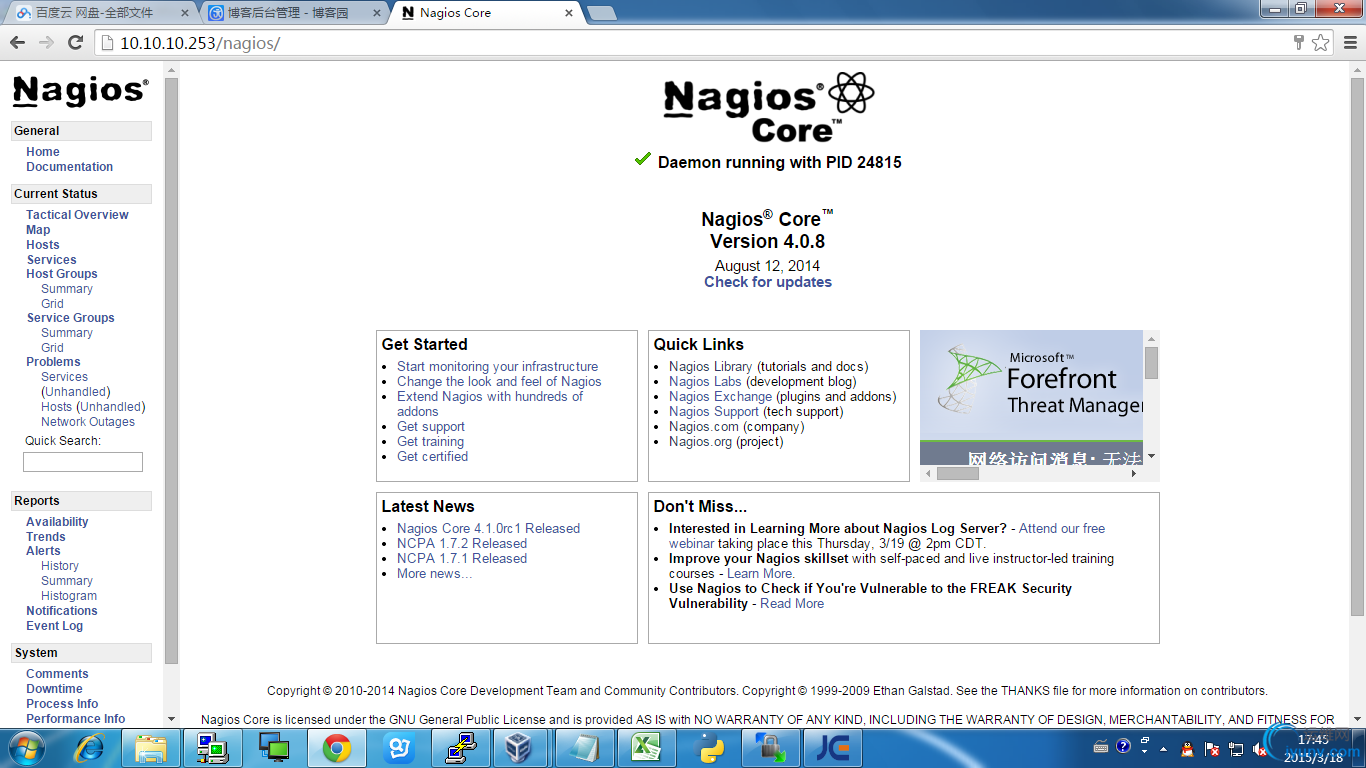Open the Alerts report
Screen dimensions: 1366x768
tap(43, 551)
